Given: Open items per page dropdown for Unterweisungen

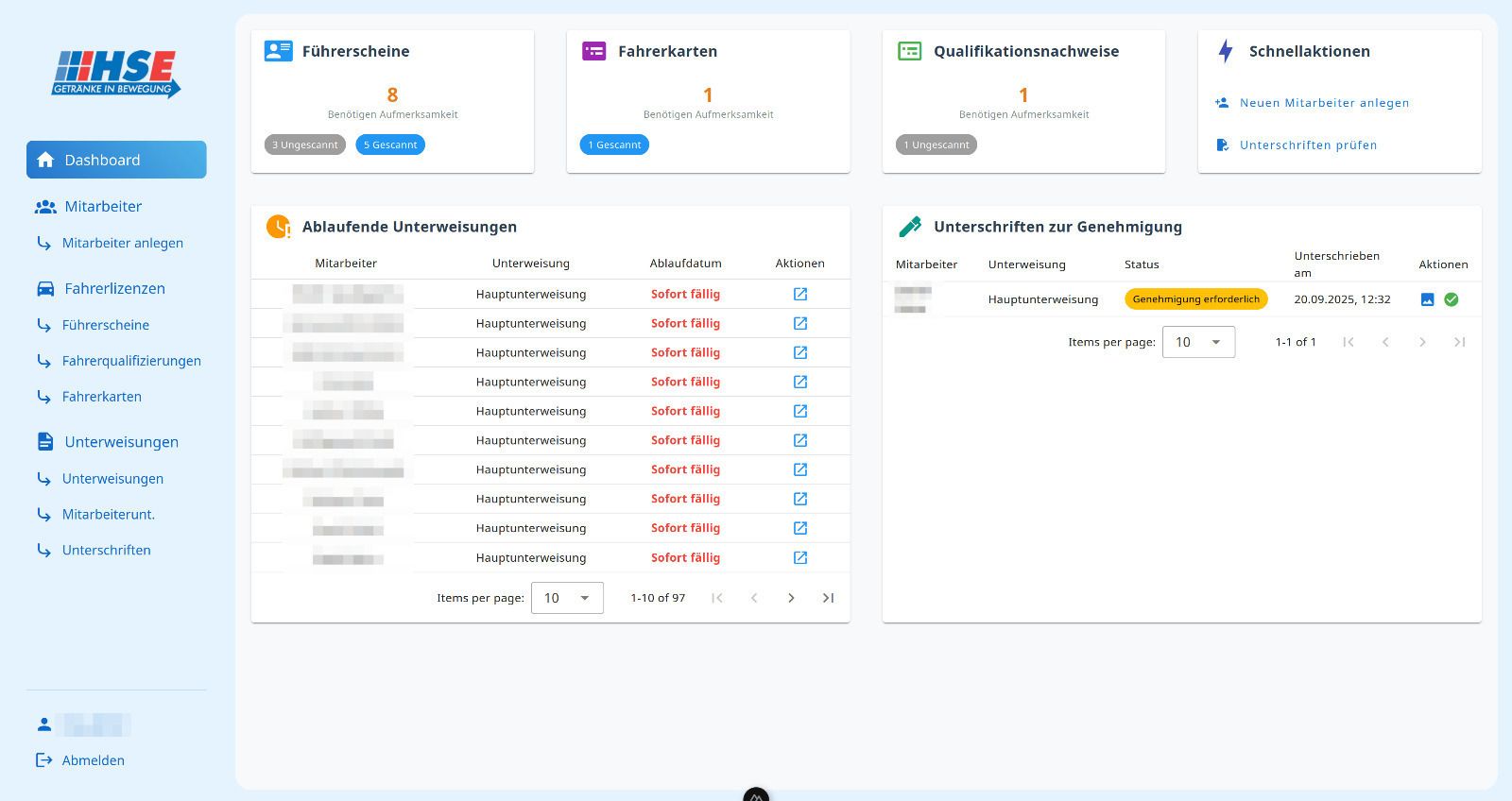Looking at the screenshot, I should (x=567, y=598).
